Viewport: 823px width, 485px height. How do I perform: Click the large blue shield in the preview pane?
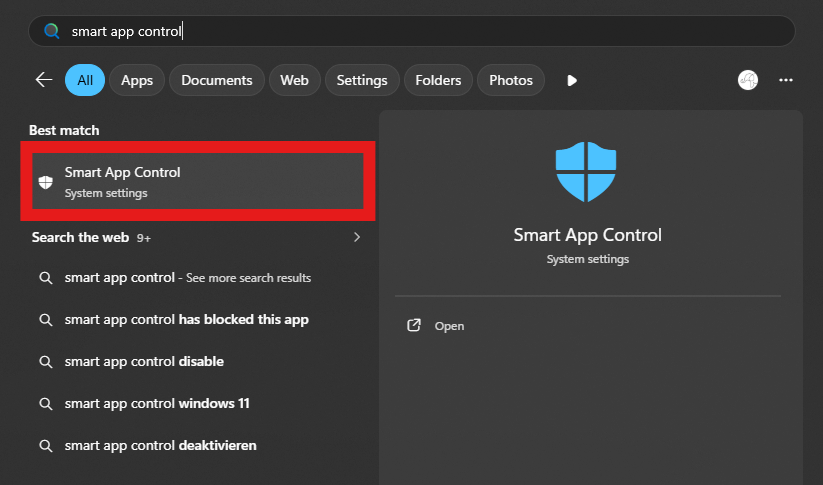587,171
